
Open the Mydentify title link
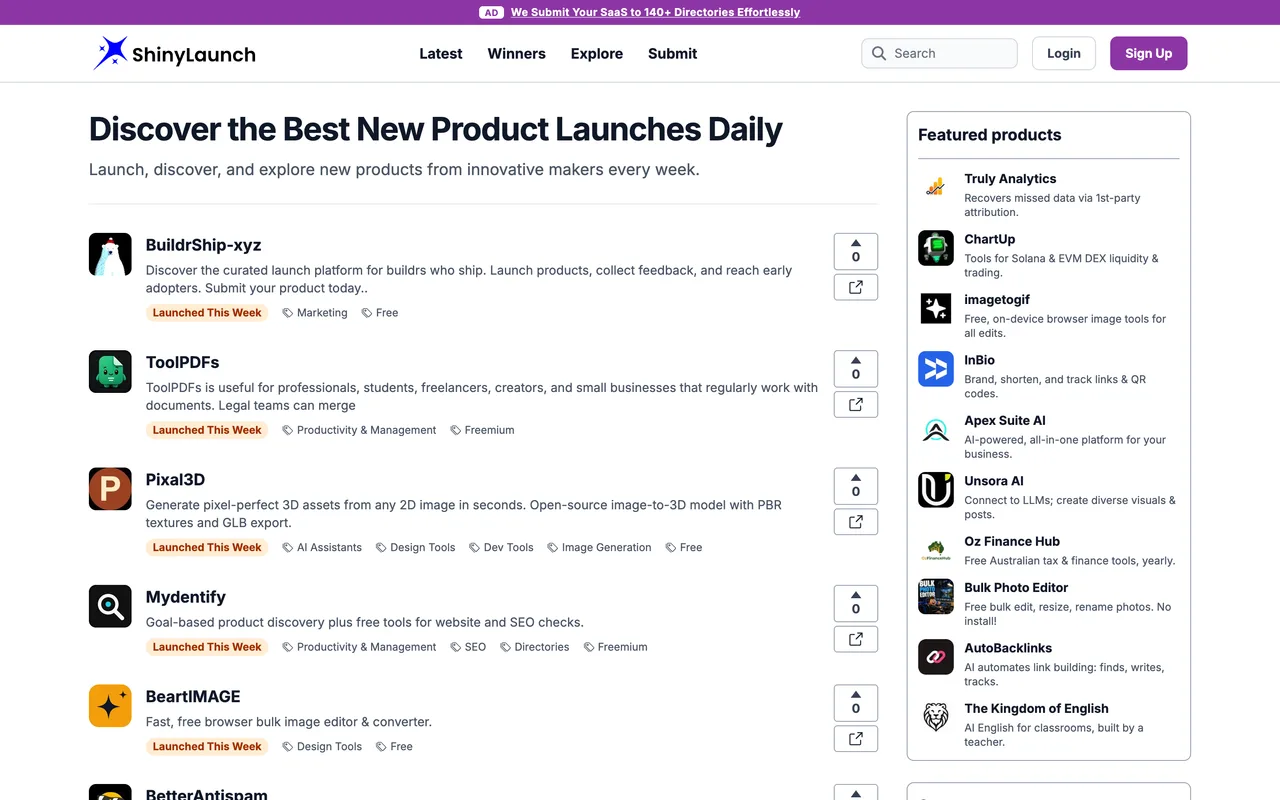(x=186, y=597)
